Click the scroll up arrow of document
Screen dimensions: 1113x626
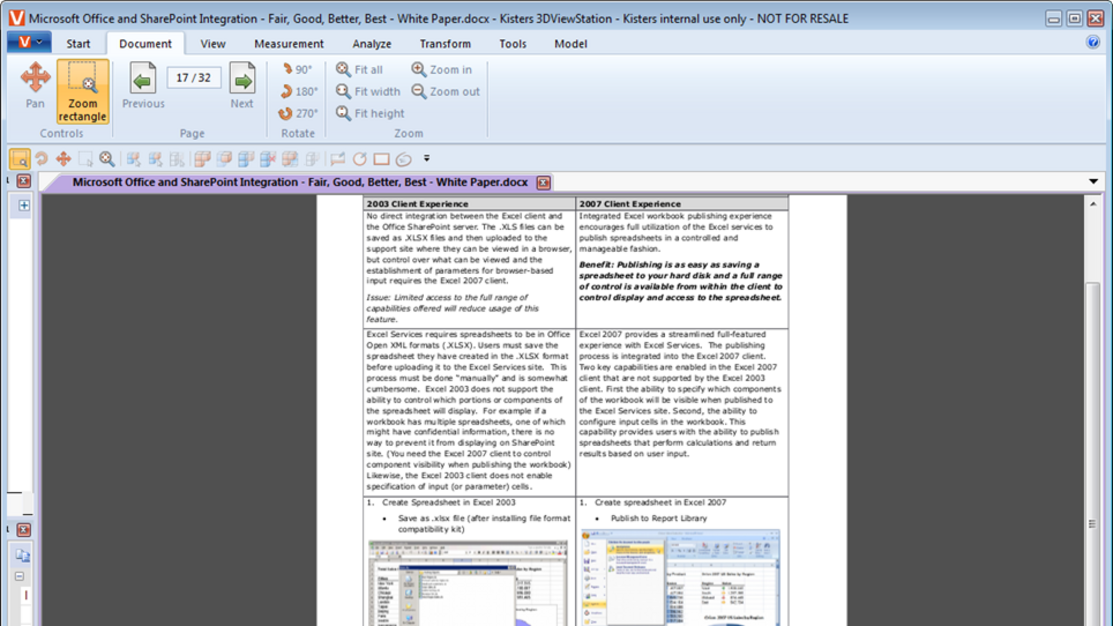(1093, 204)
